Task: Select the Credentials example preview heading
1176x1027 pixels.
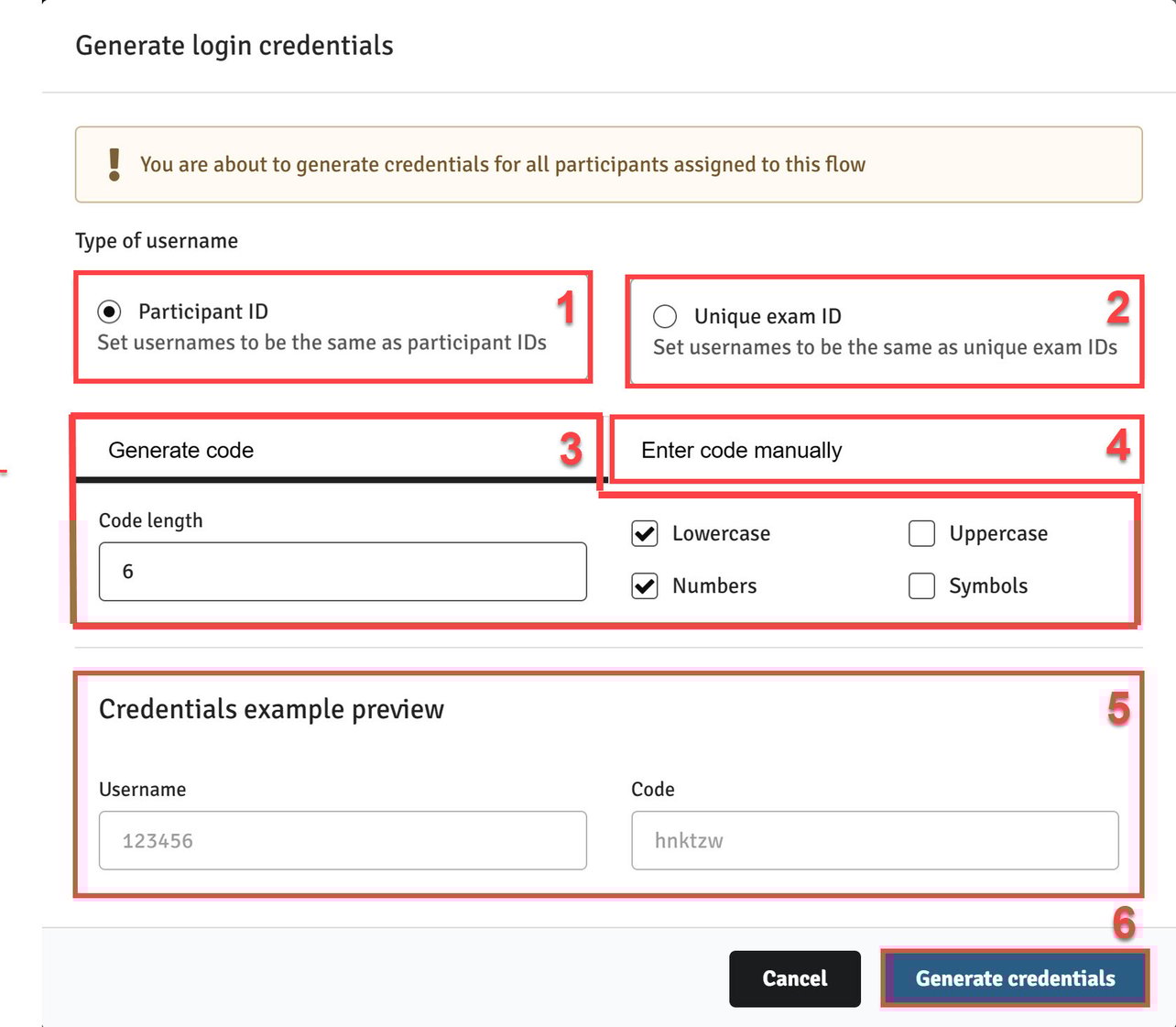Action: pos(272,708)
